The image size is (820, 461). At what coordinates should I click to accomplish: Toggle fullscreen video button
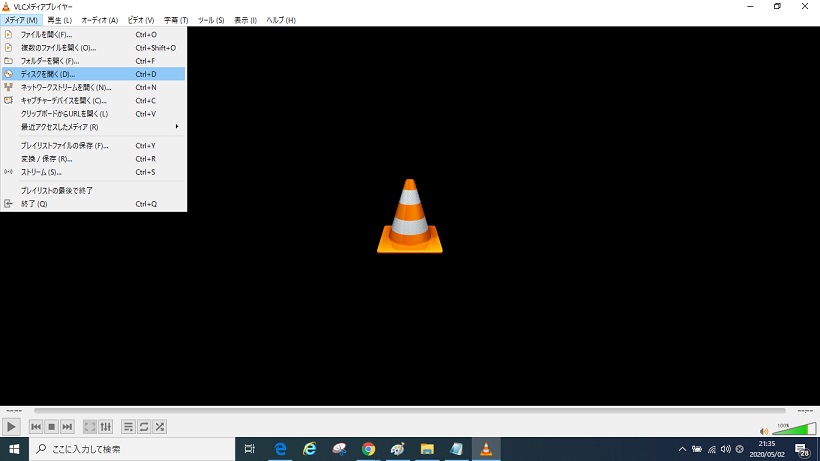click(90, 427)
